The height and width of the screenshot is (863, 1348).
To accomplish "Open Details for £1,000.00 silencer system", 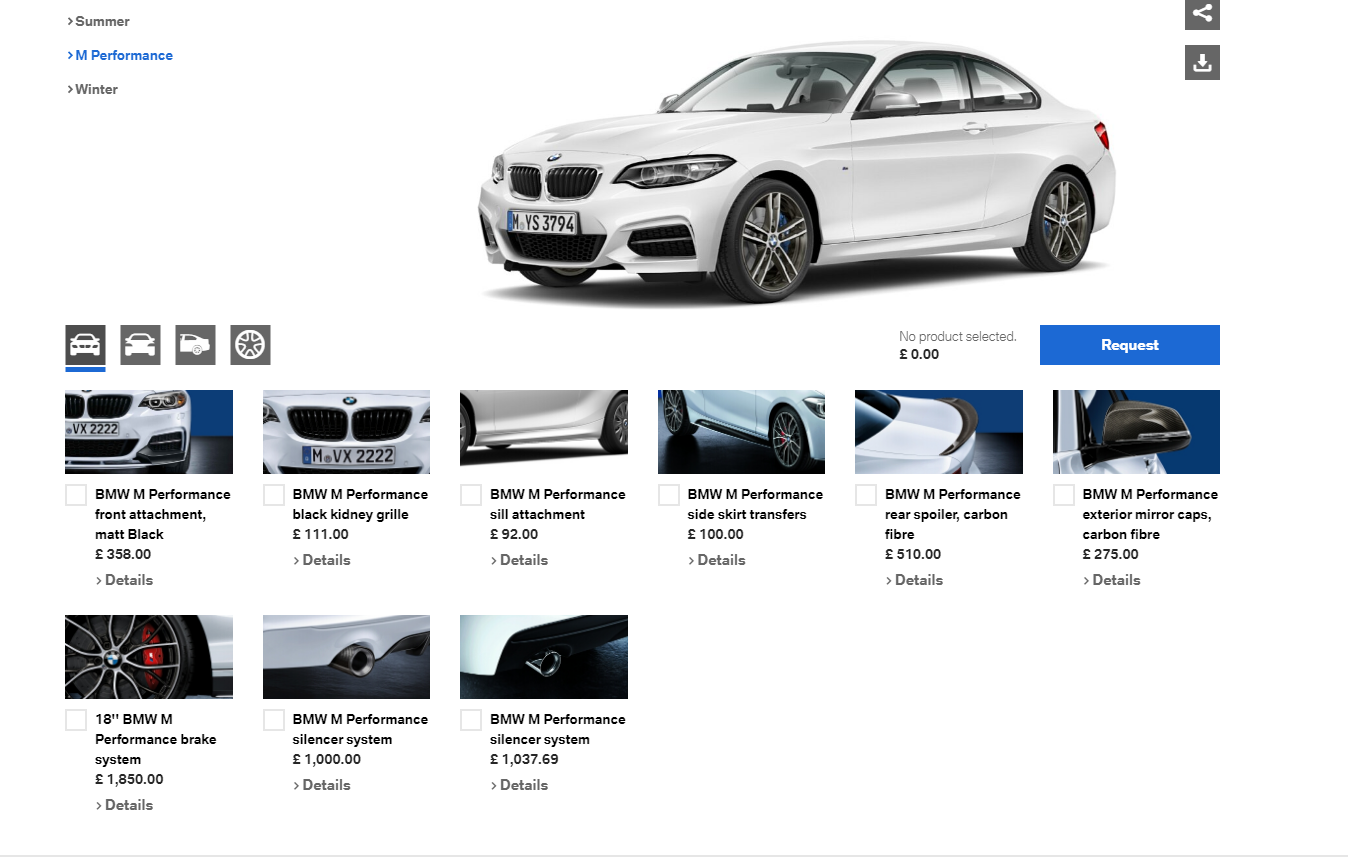I will pyautogui.click(x=322, y=785).
